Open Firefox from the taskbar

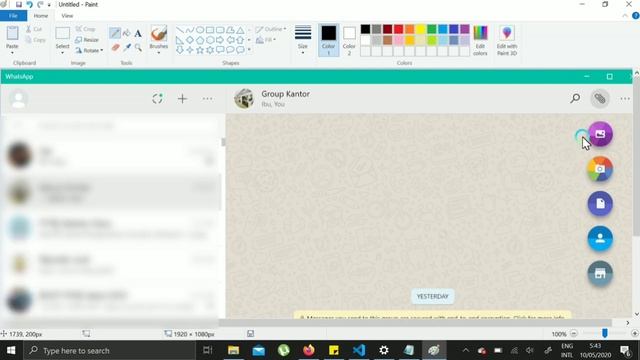(x=309, y=350)
